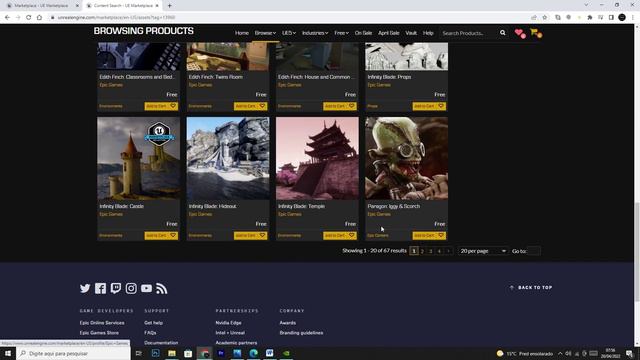Viewport: 640px width, 360px height.
Task: Open the Home menu item
Action: [x=242, y=33]
